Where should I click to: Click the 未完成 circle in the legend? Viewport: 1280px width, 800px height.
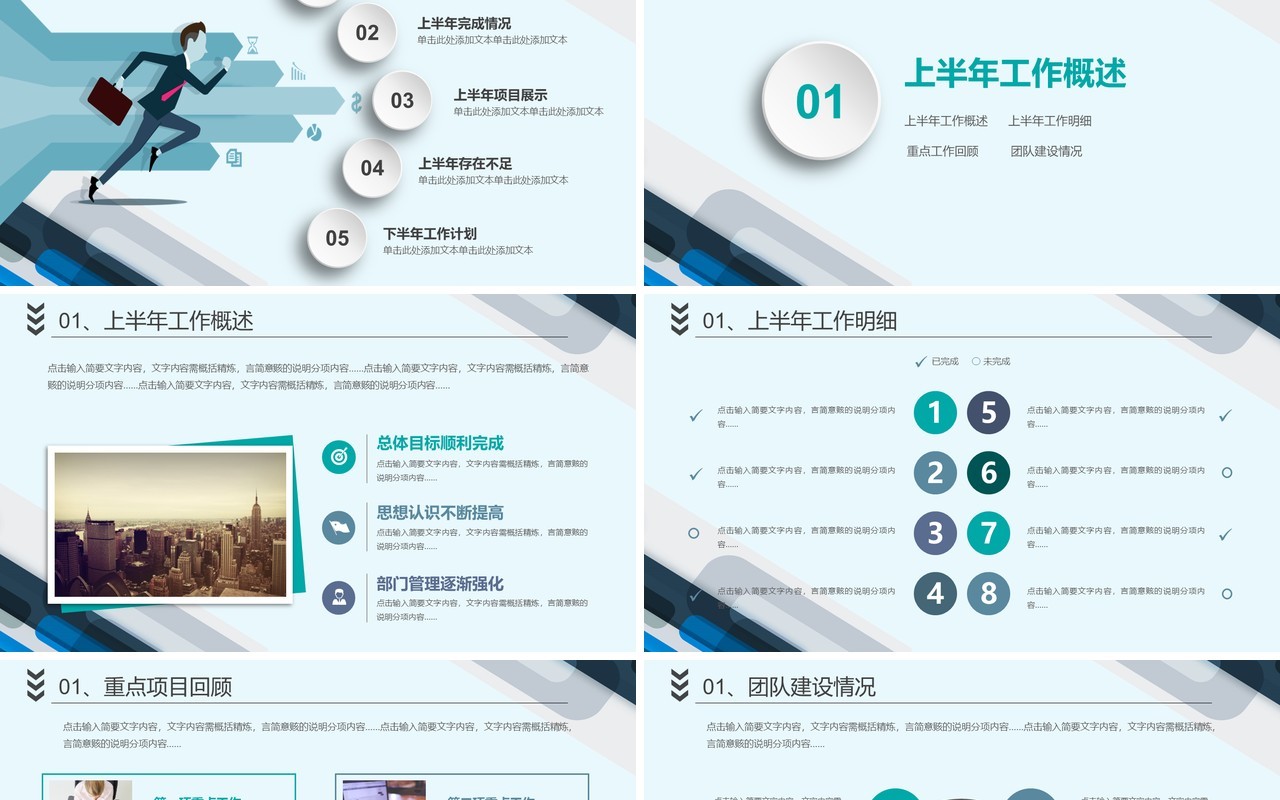point(976,361)
